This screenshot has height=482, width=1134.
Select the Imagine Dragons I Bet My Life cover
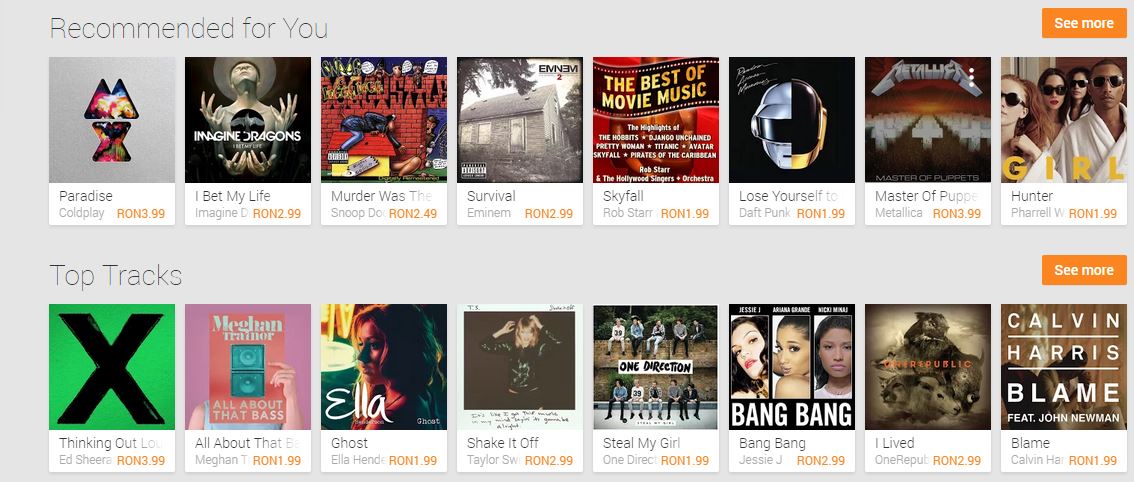point(248,119)
